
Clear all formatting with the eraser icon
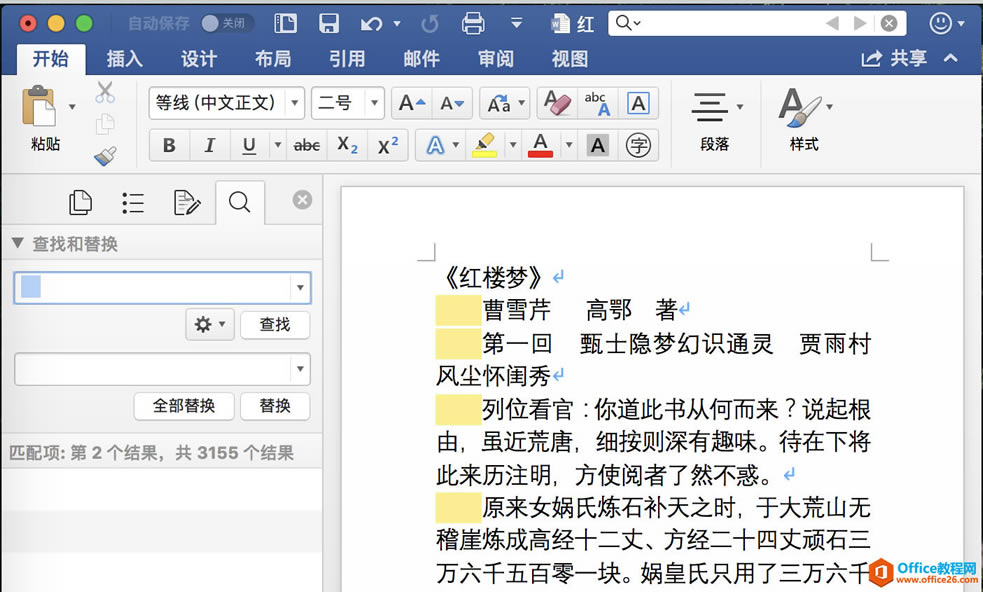pyautogui.click(x=556, y=101)
